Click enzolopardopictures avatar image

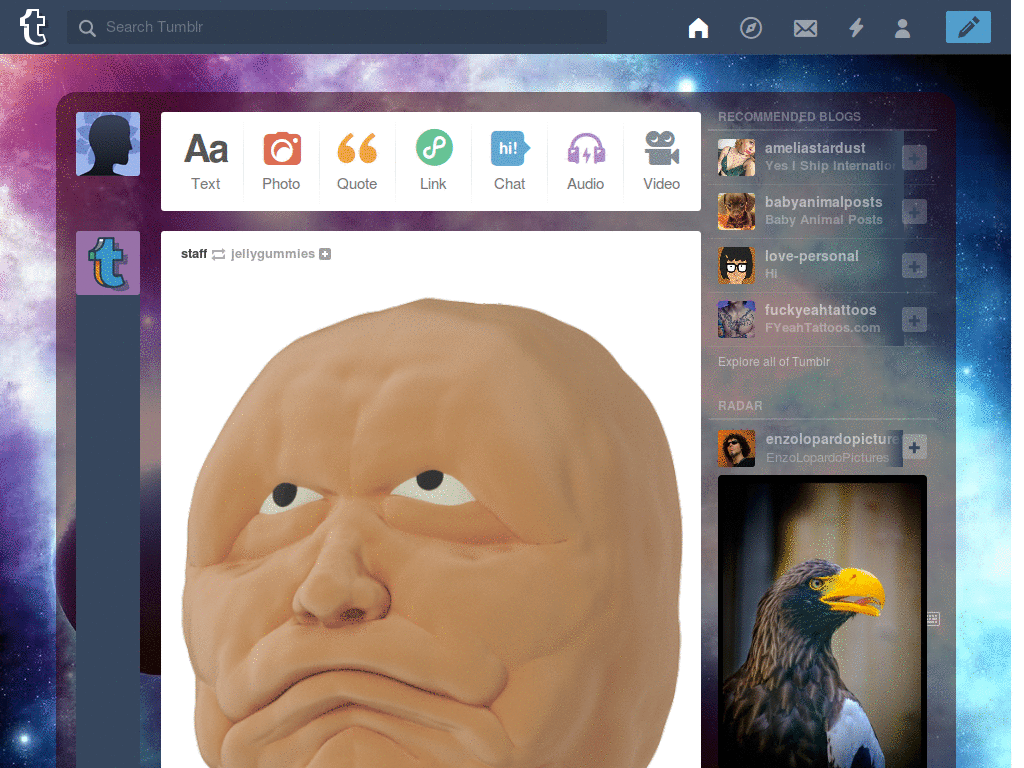point(736,448)
